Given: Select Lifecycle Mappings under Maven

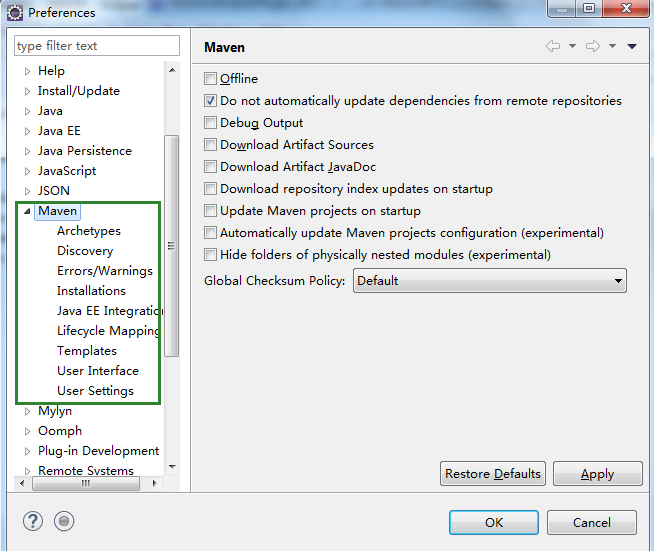Looking at the screenshot, I should coord(108,331).
